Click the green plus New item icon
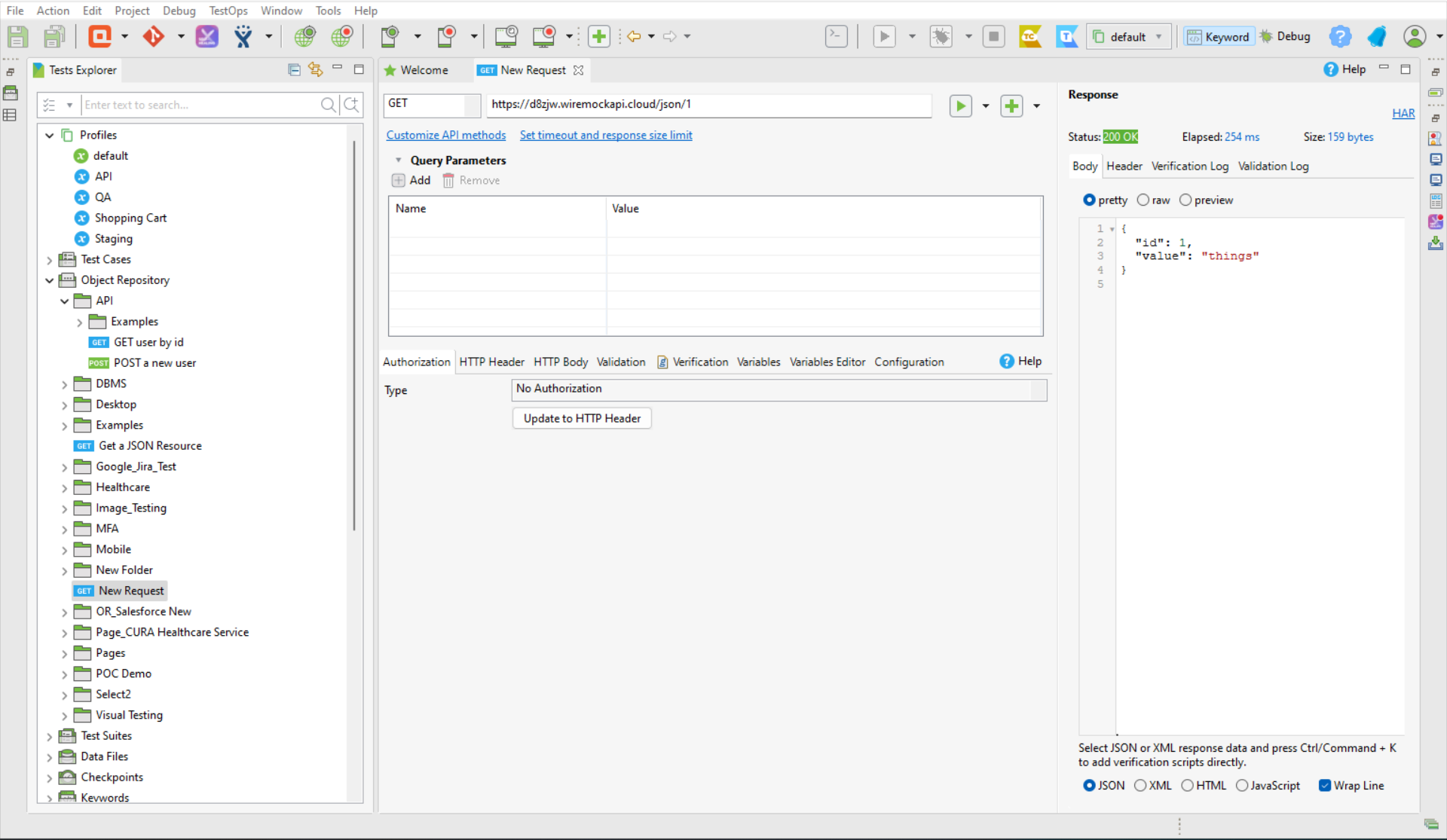 (x=599, y=36)
